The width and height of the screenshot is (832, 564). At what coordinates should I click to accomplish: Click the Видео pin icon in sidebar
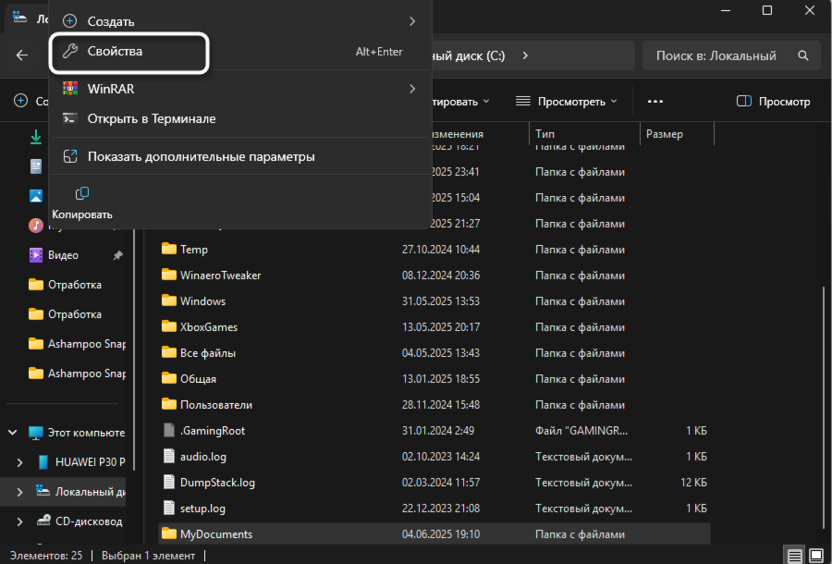[x=117, y=256]
